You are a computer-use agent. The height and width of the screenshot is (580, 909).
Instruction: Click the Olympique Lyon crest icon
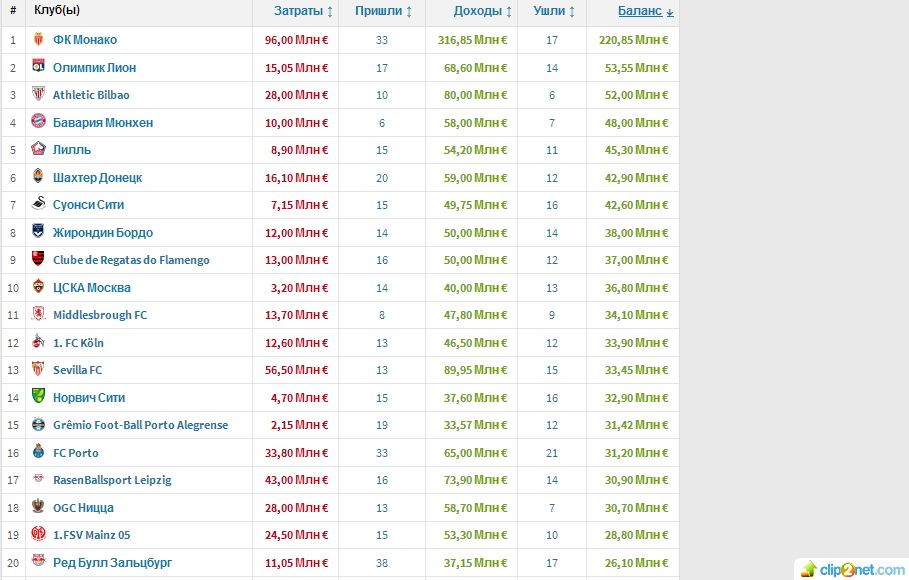pos(38,66)
